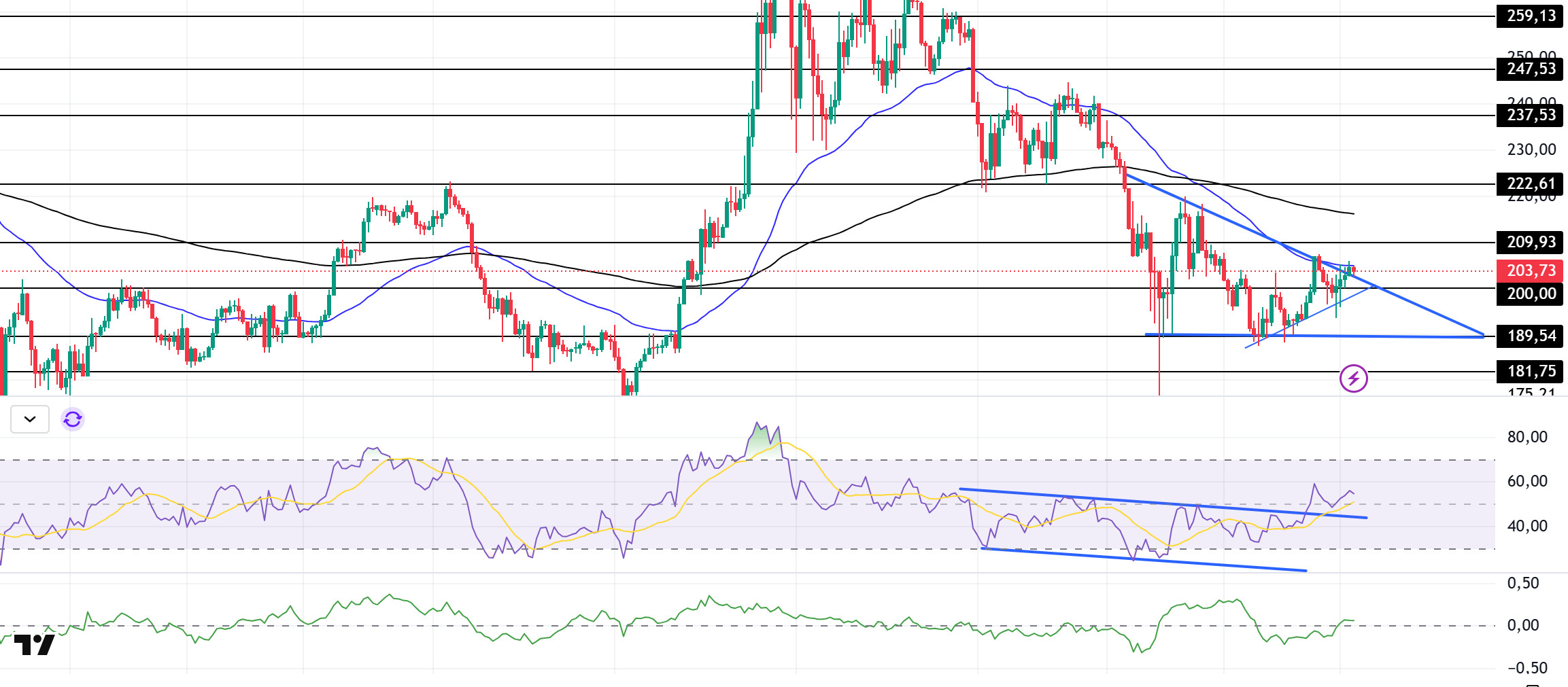Viewport: 1568px width, 687px height.
Task: Select the 209,93 price level label
Action: (x=1530, y=242)
